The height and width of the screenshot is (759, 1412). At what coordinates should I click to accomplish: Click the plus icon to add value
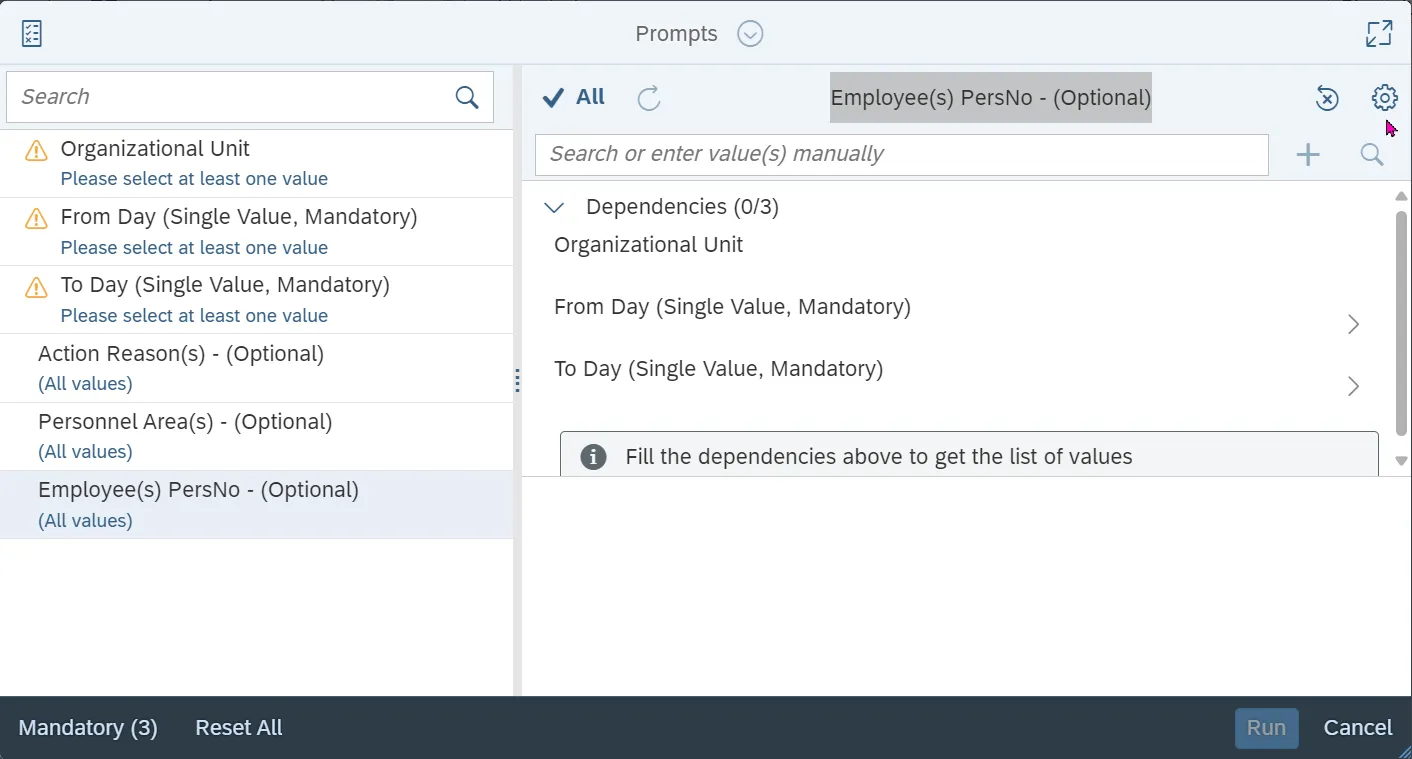click(1308, 154)
